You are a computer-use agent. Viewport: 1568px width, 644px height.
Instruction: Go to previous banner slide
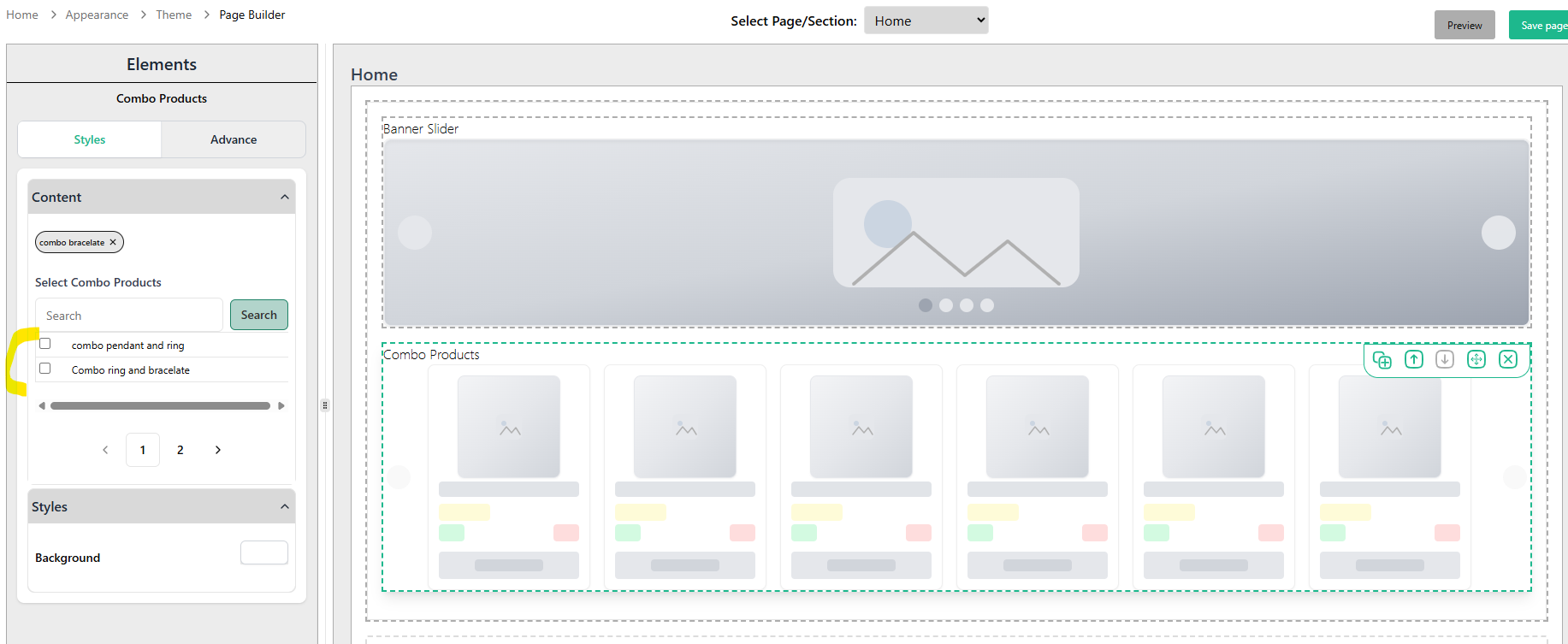[x=415, y=233]
